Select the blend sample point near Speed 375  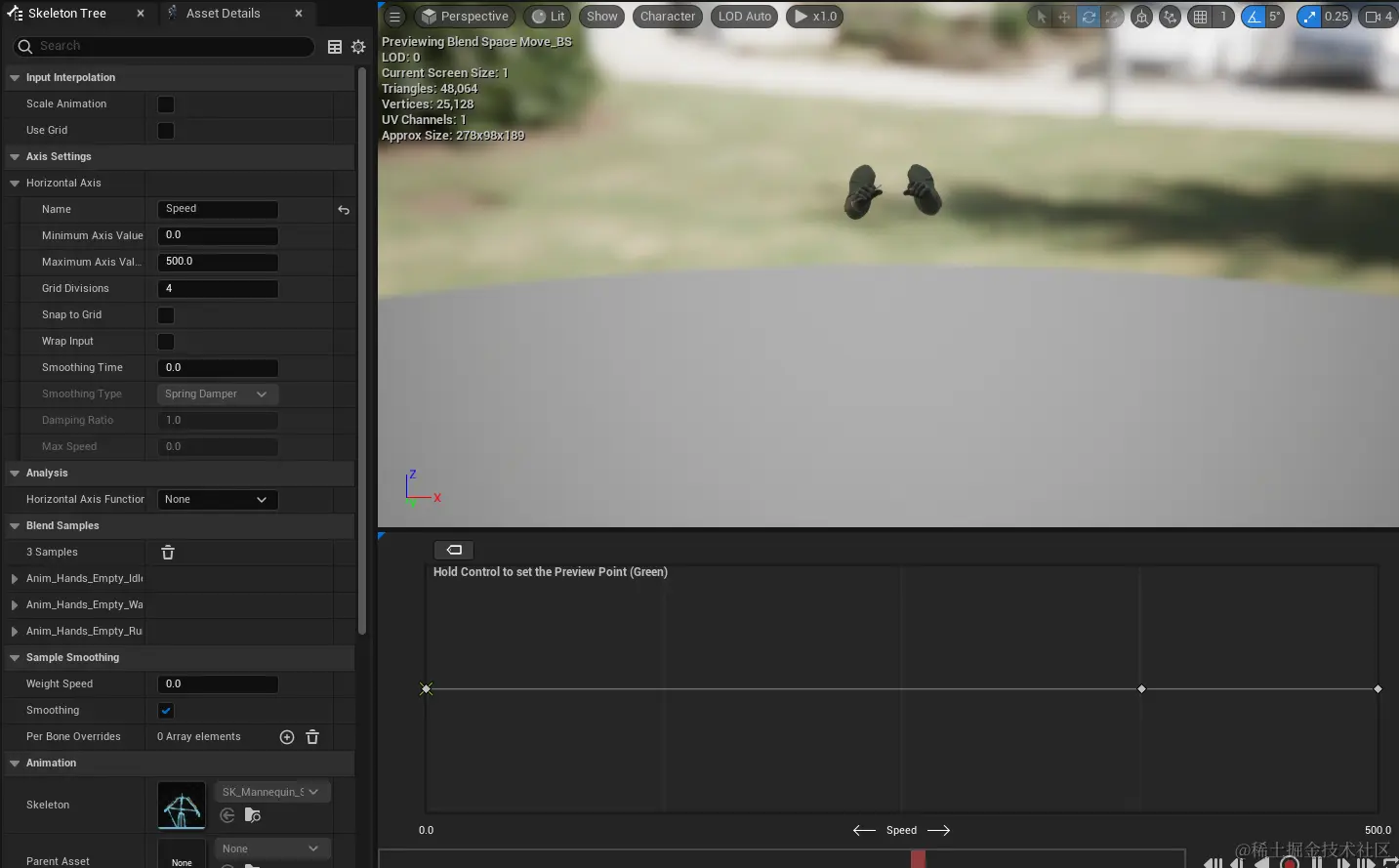(1141, 689)
